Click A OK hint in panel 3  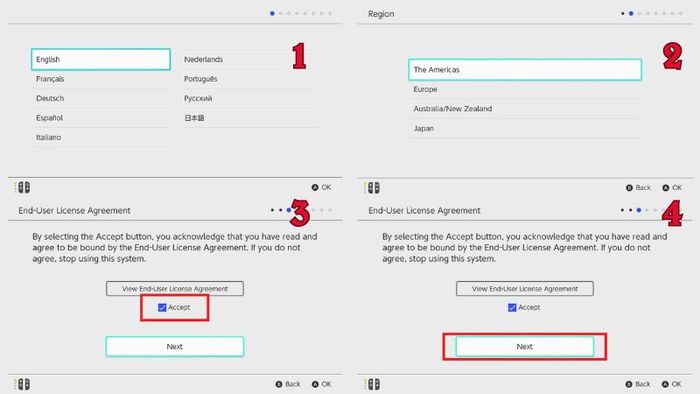(x=321, y=384)
